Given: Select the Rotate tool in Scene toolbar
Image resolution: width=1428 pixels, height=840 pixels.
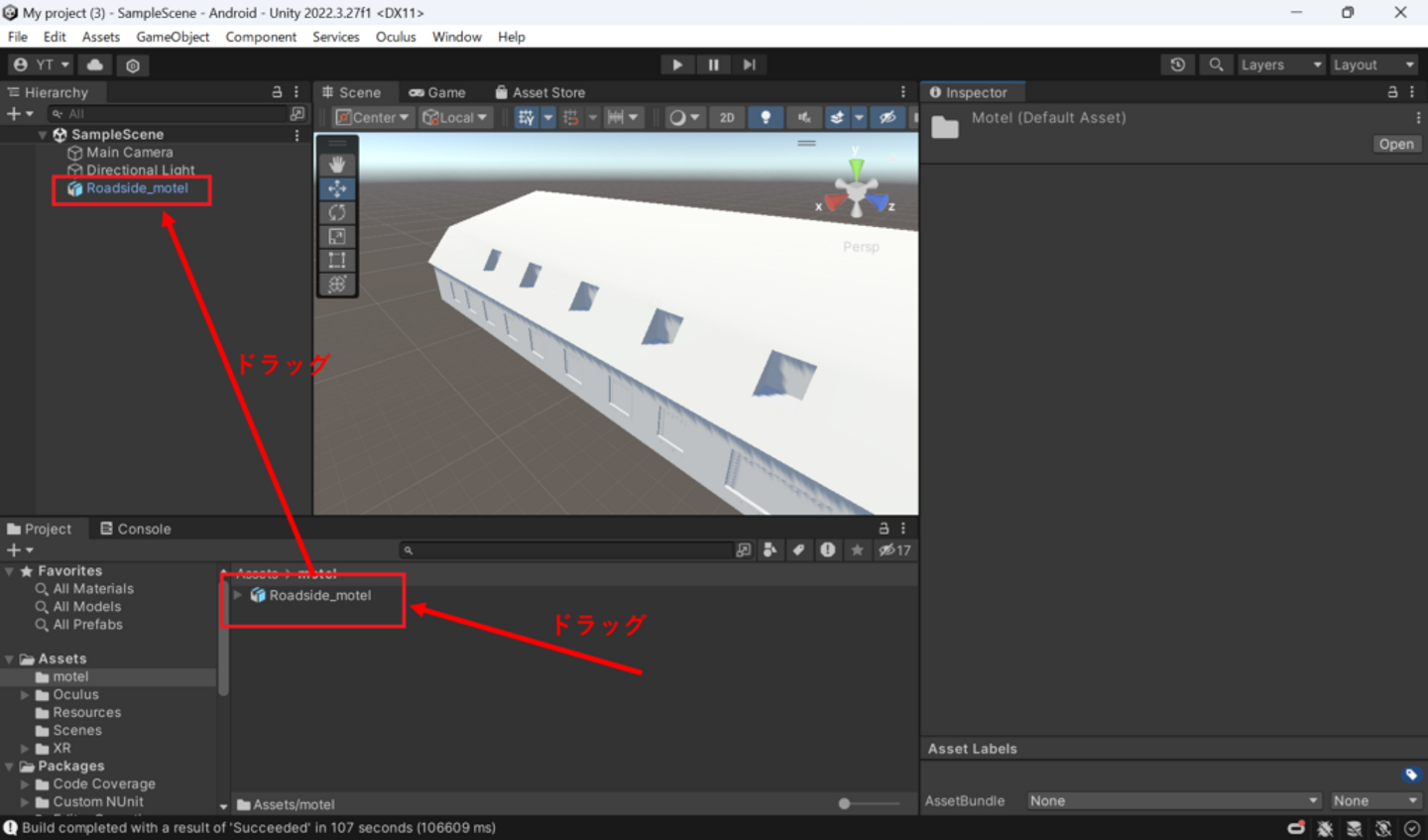Looking at the screenshot, I should 337,212.
